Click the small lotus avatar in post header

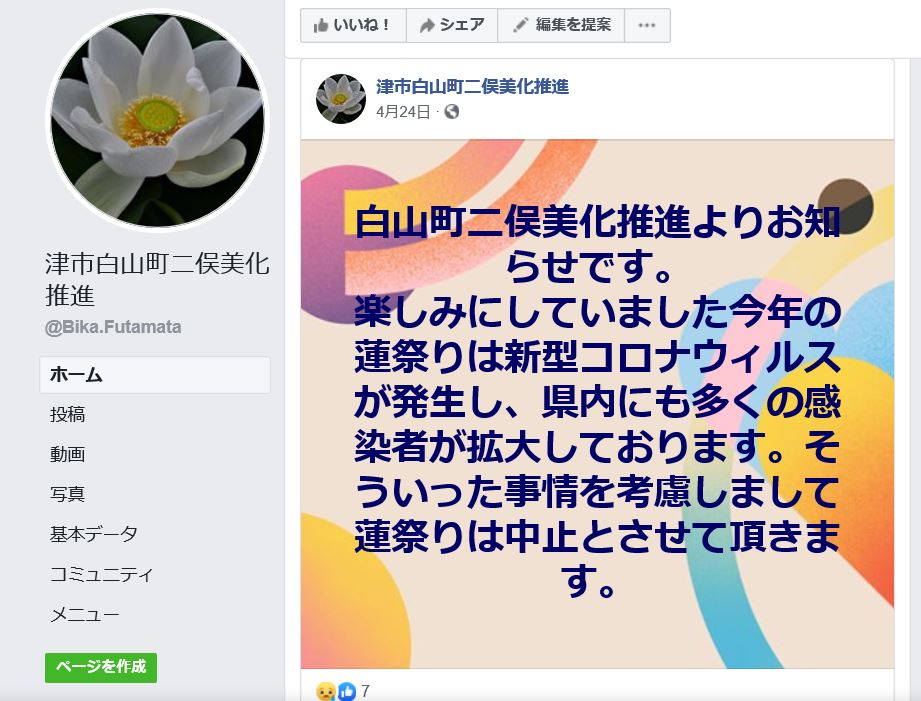pos(341,99)
